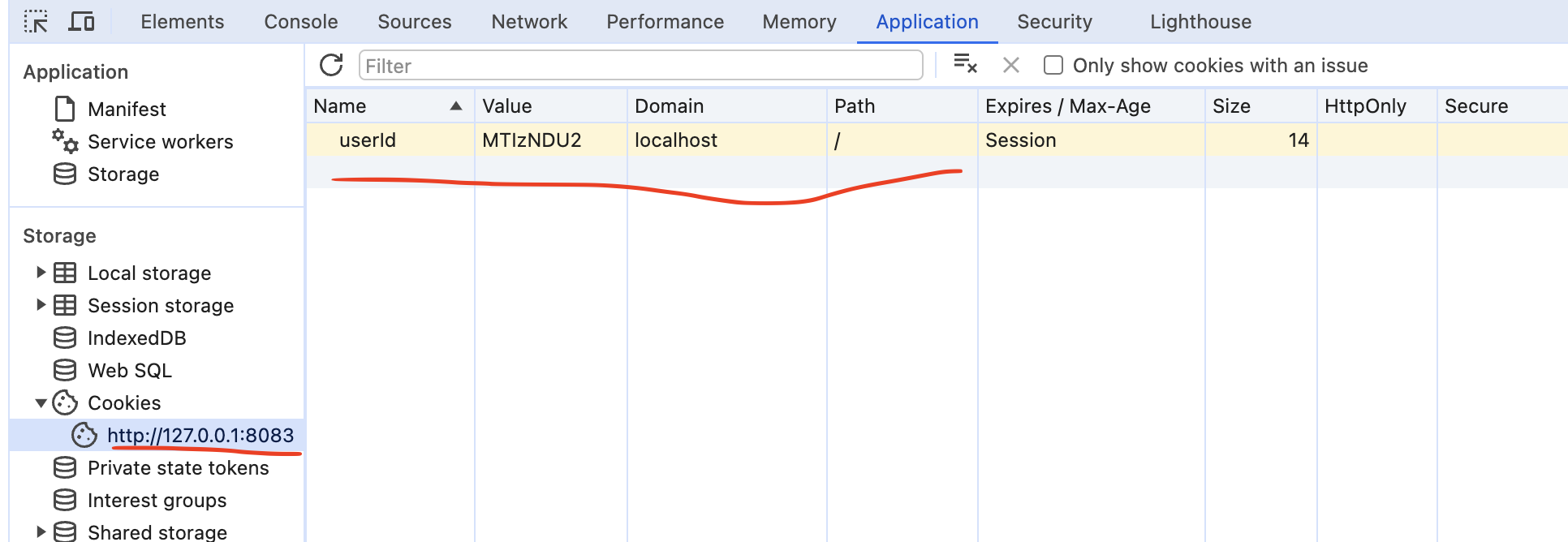The width and height of the screenshot is (1568, 542).
Task: Click the clear all cookies icon
Action: (965, 64)
